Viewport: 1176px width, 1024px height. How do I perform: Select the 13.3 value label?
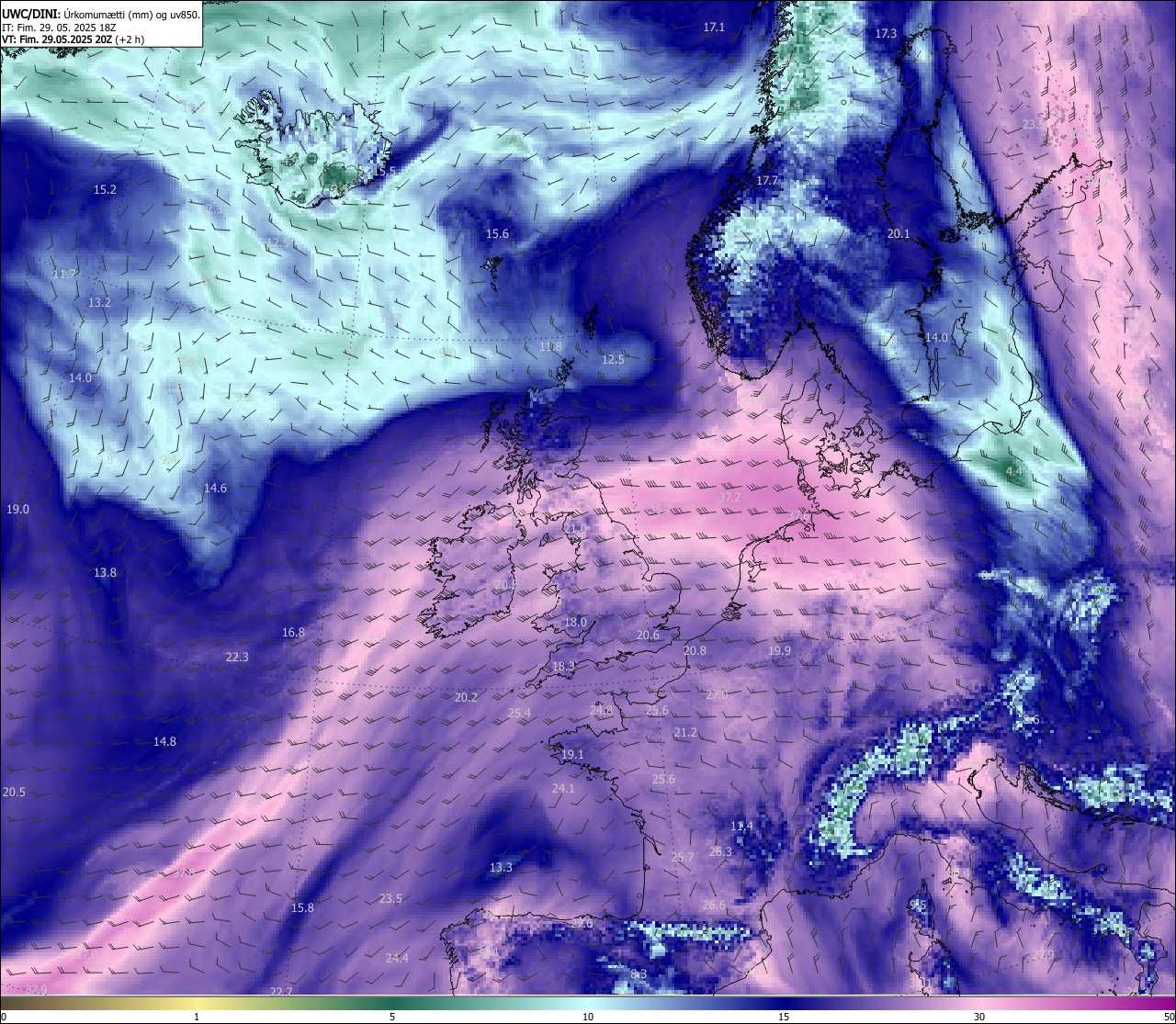(501, 868)
